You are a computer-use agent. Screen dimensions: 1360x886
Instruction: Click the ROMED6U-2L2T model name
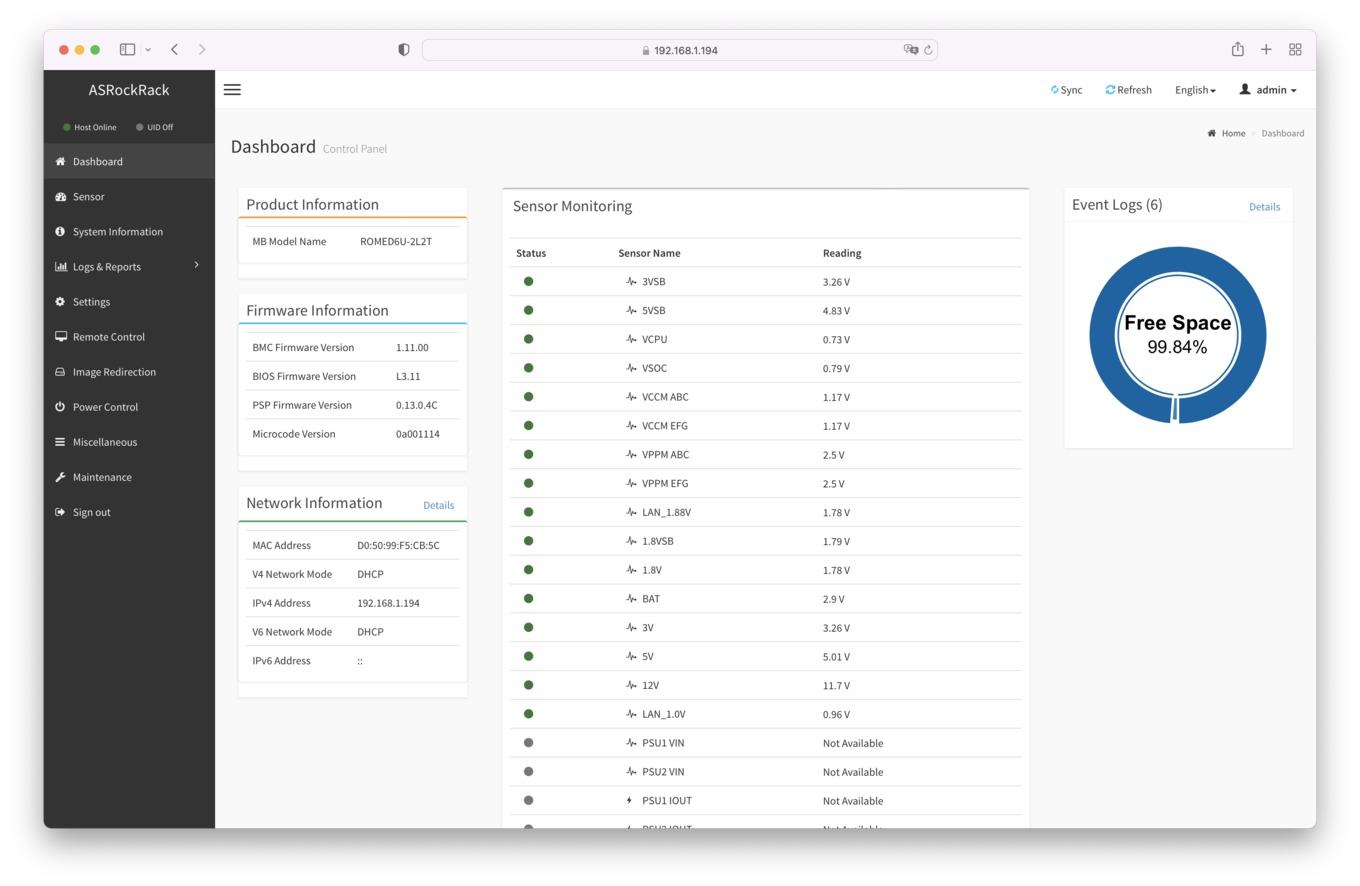click(396, 242)
